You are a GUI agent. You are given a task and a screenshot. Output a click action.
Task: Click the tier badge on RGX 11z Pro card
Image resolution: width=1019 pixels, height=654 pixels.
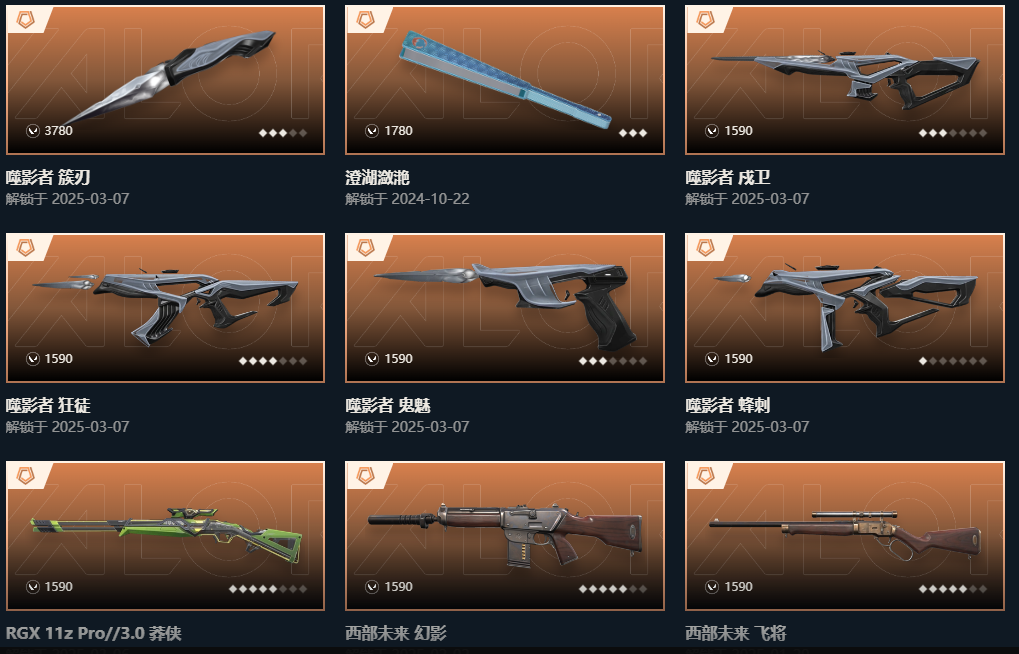coord(25,477)
